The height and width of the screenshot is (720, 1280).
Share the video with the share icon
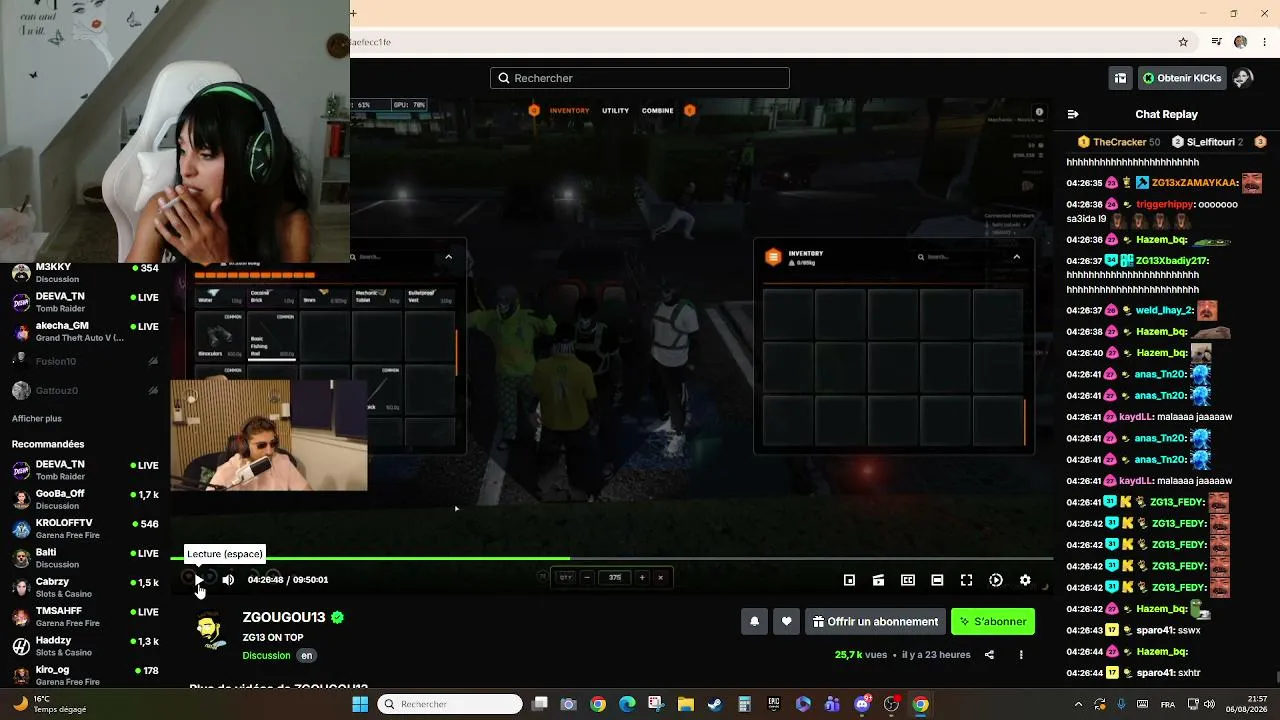[989, 655]
